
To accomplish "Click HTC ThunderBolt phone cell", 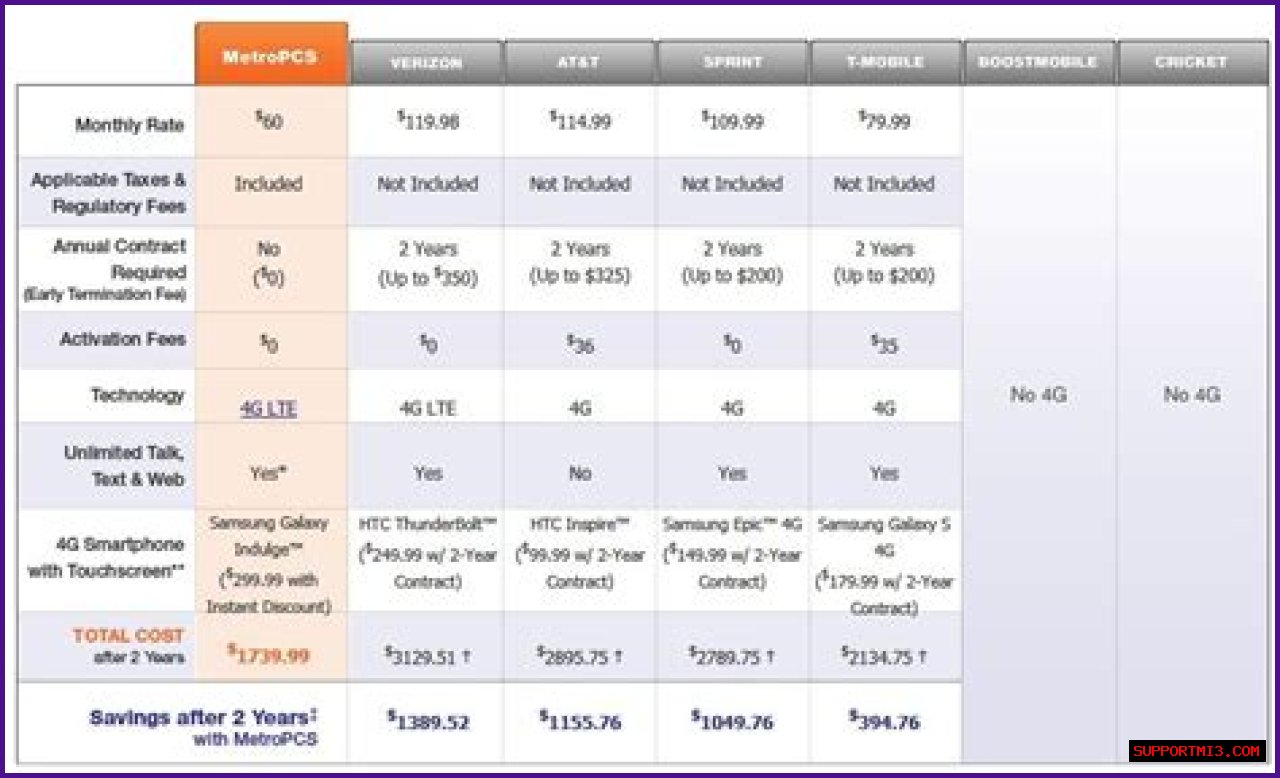I will pos(427,553).
